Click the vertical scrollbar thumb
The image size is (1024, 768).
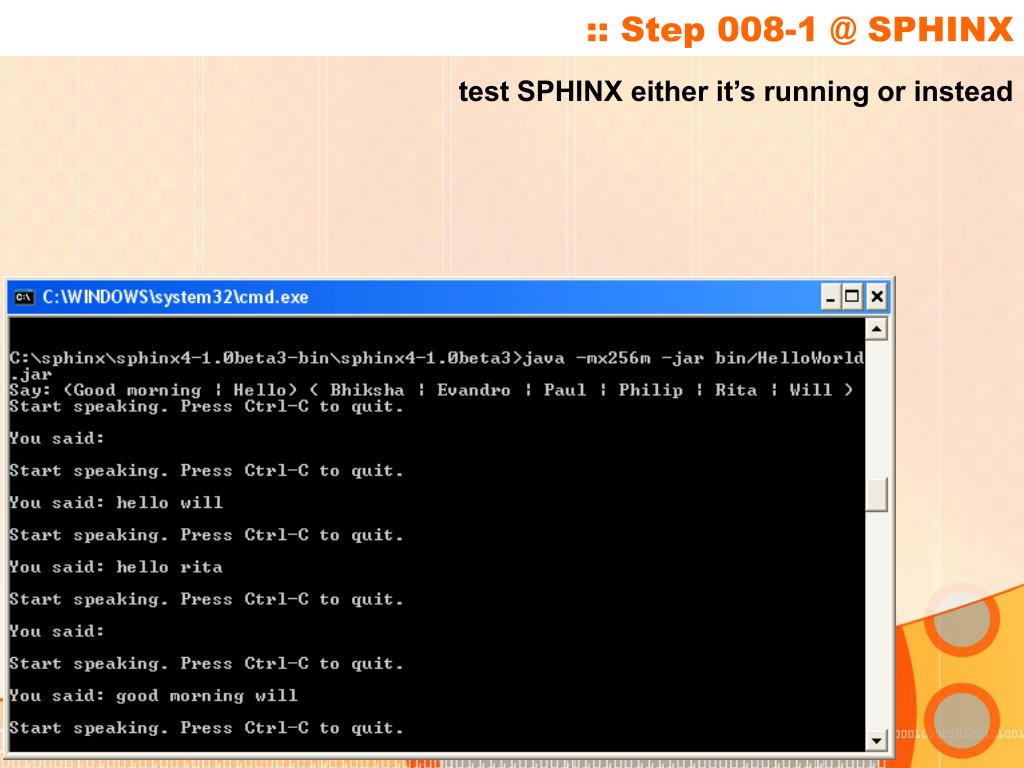point(876,494)
